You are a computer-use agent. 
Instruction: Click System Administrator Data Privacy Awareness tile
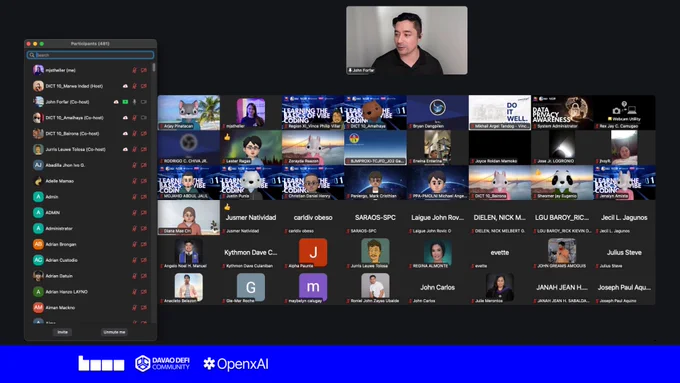click(x=562, y=113)
